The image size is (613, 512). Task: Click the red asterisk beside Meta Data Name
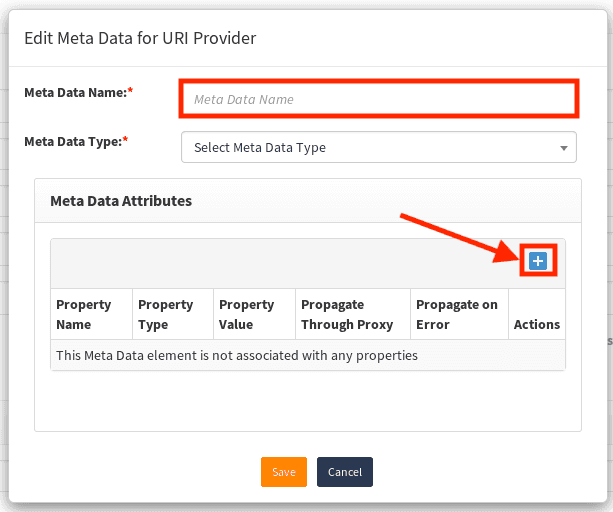(131, 92)
